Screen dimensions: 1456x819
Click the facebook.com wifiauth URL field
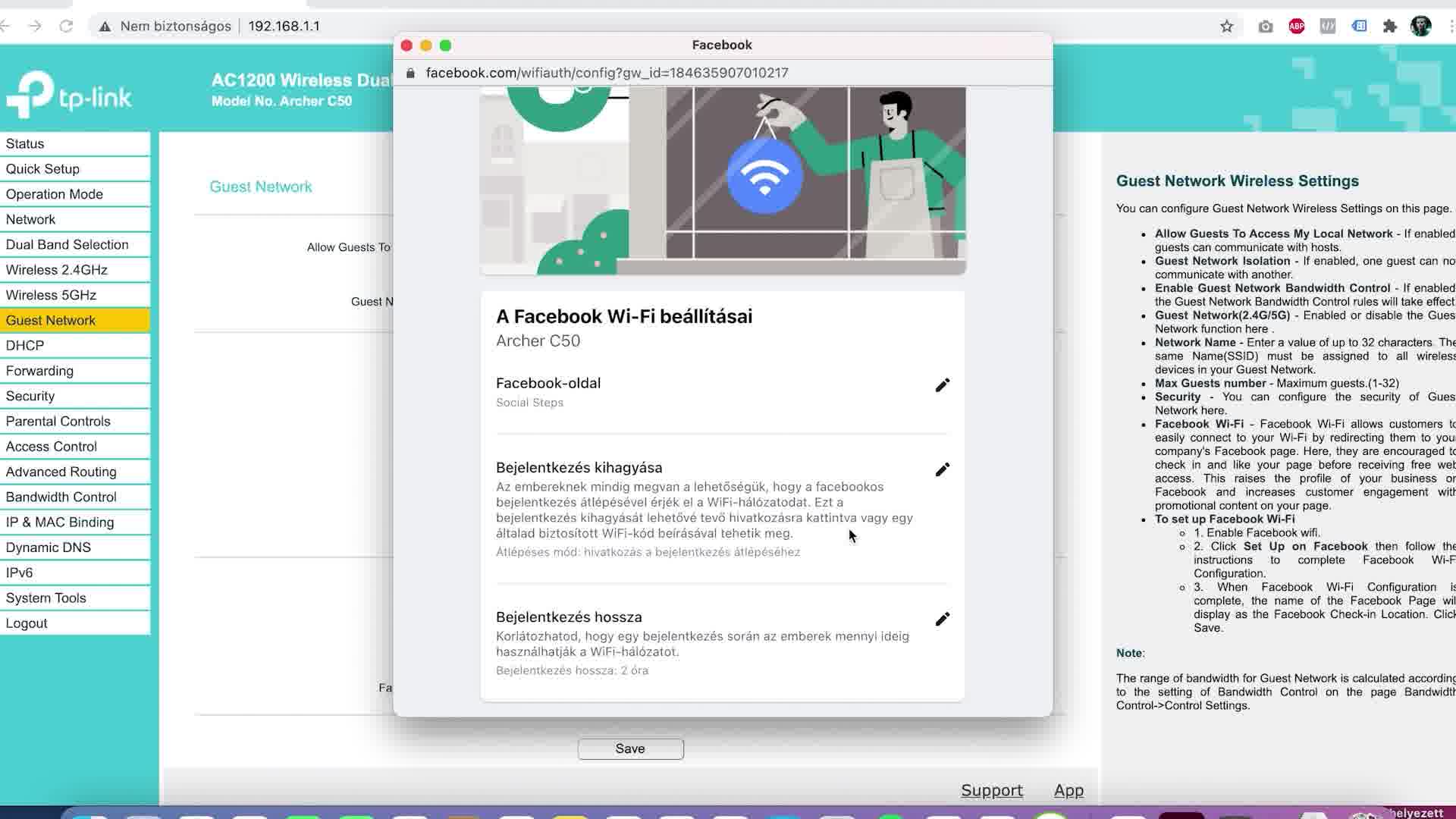point(607,73)
